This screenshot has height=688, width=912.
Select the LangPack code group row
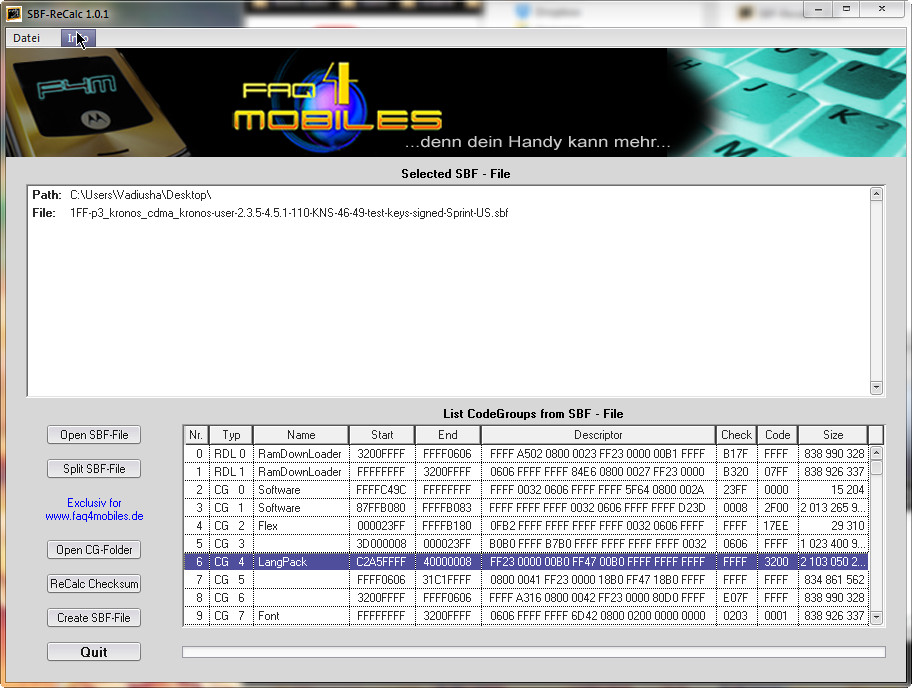click(526, 562)
